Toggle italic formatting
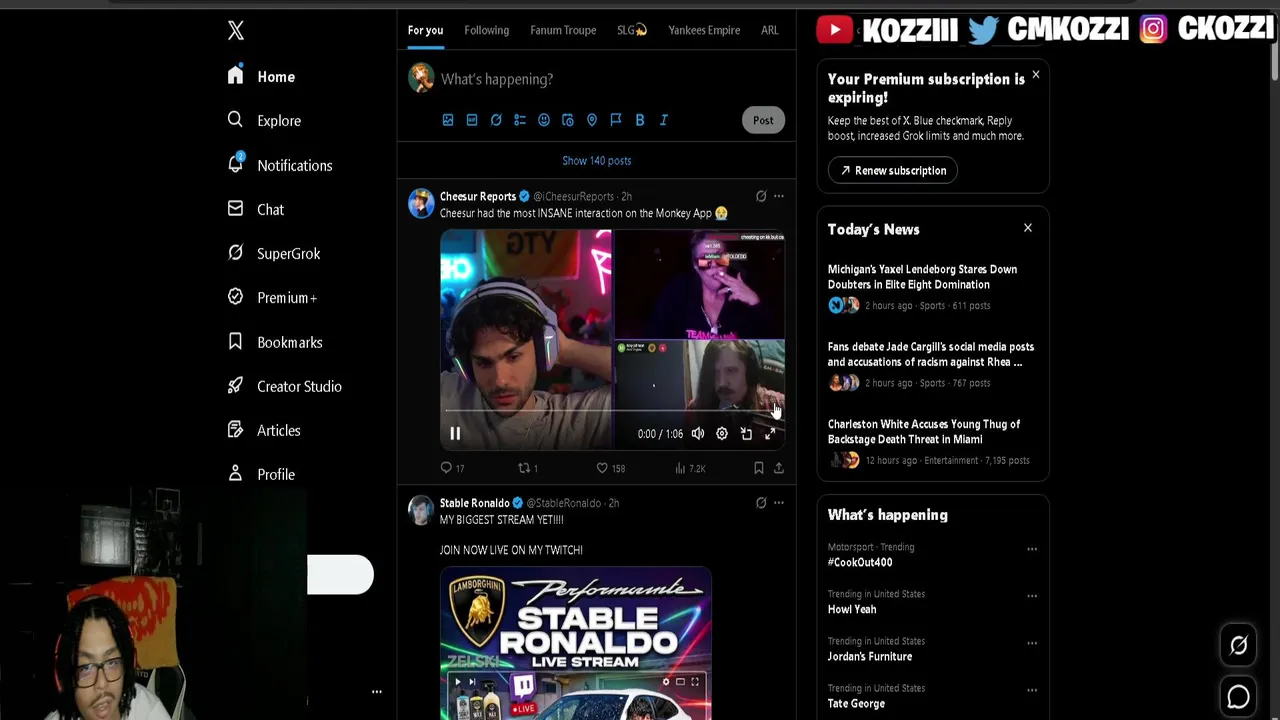 point(664,120)
